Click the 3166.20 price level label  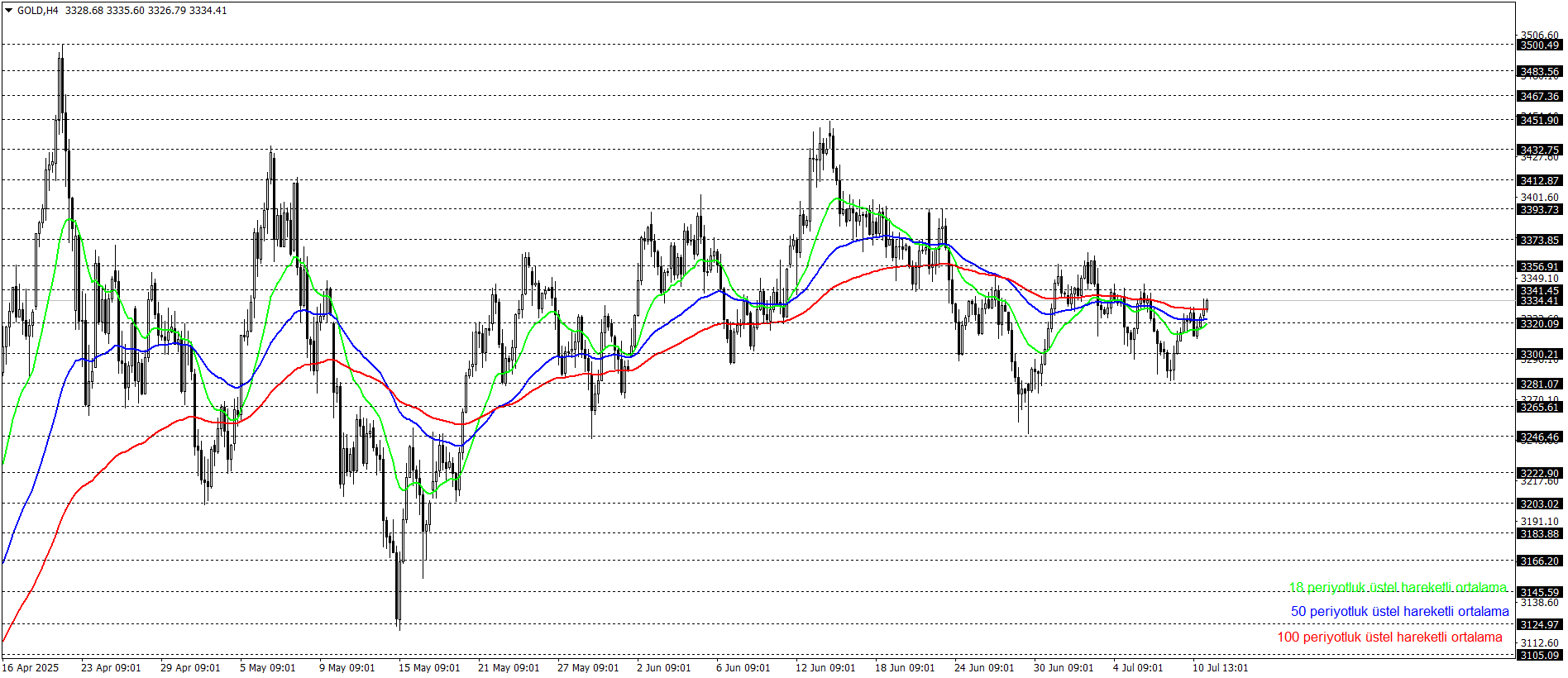click(x=1540, y=561)
